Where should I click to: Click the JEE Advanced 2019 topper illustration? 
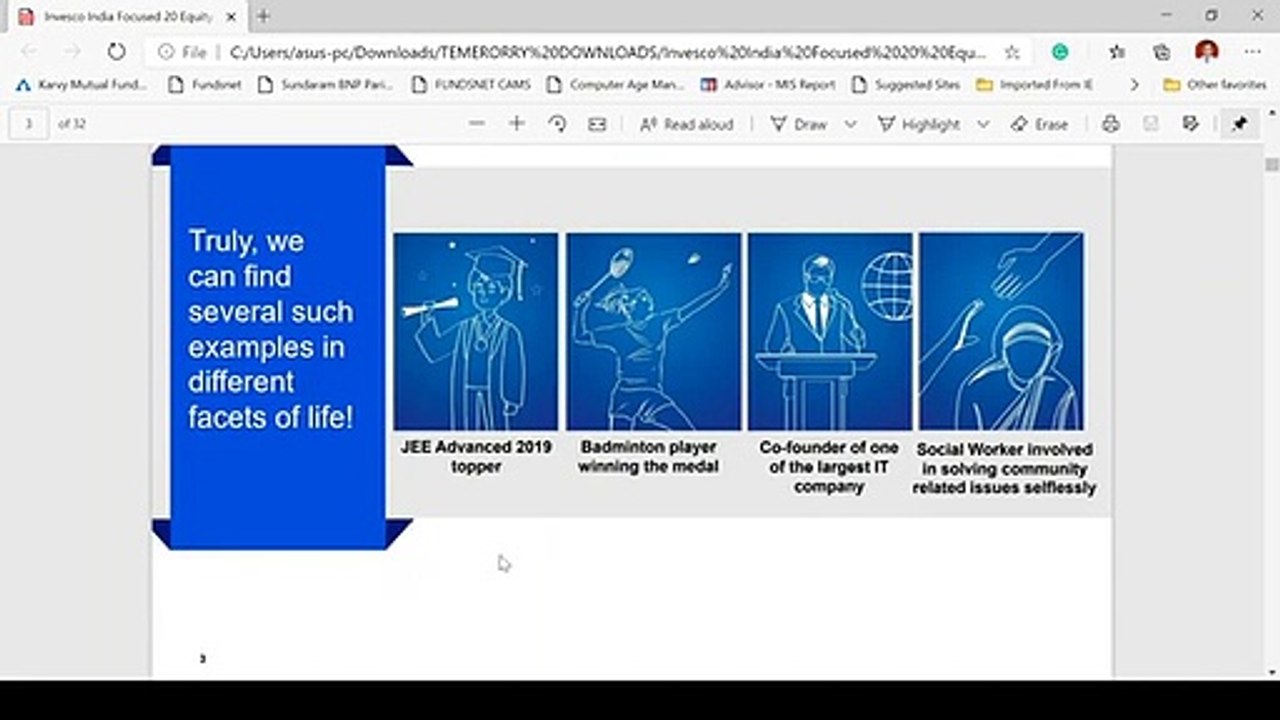click(476, 331)
